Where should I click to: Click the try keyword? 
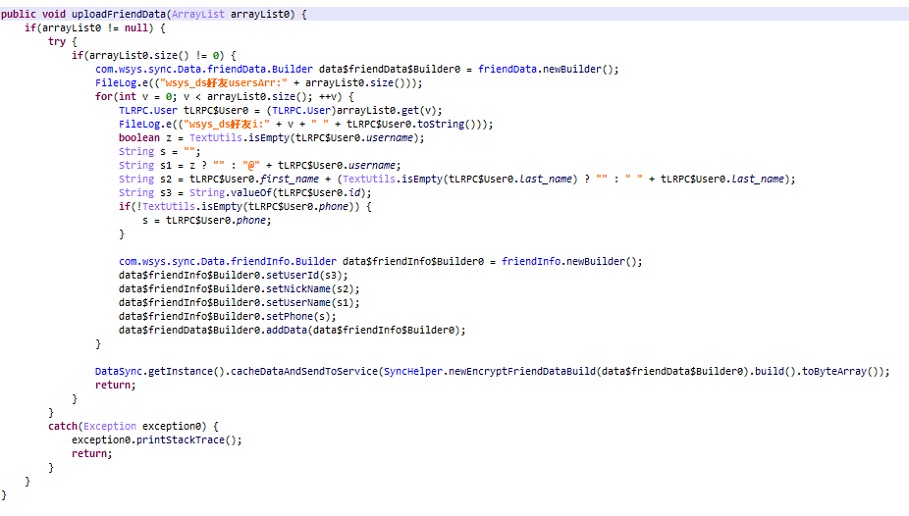57,41
